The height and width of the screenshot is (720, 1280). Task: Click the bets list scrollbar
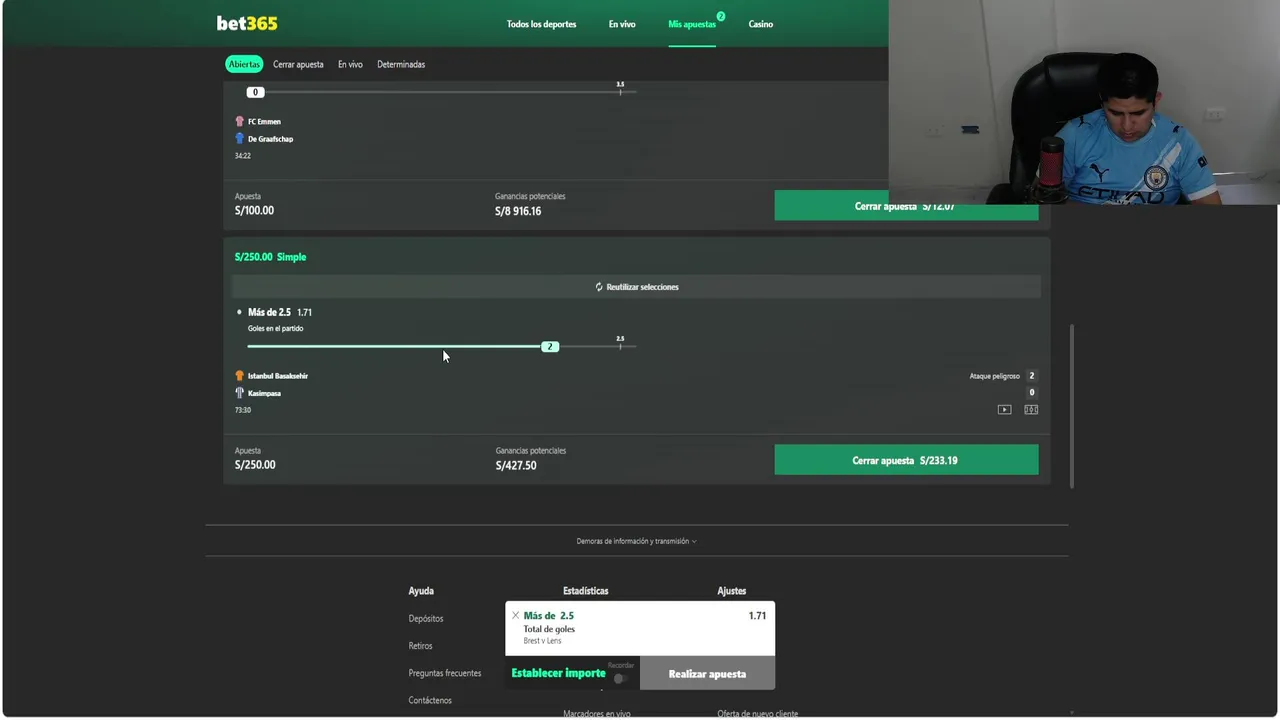1072,405
